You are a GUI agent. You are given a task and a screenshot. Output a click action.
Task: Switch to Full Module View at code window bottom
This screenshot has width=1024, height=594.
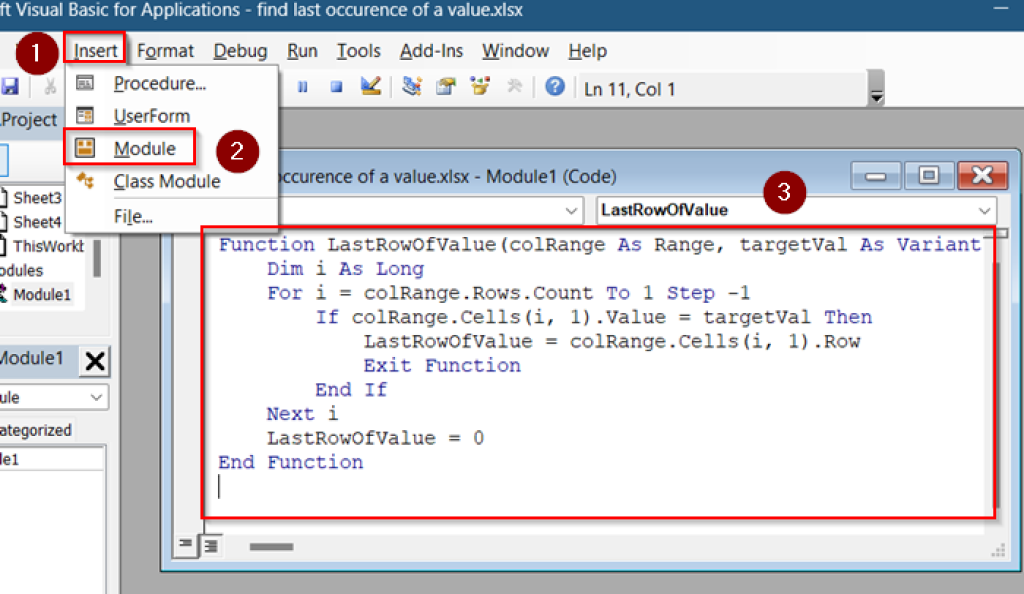pyautogui.click(x=209, y=546)
